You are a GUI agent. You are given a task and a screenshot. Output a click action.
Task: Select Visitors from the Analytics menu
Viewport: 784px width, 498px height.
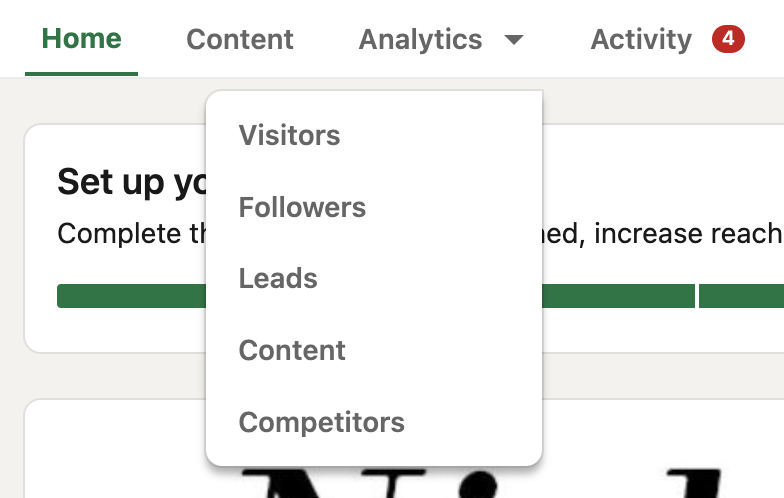coord(290,135)
